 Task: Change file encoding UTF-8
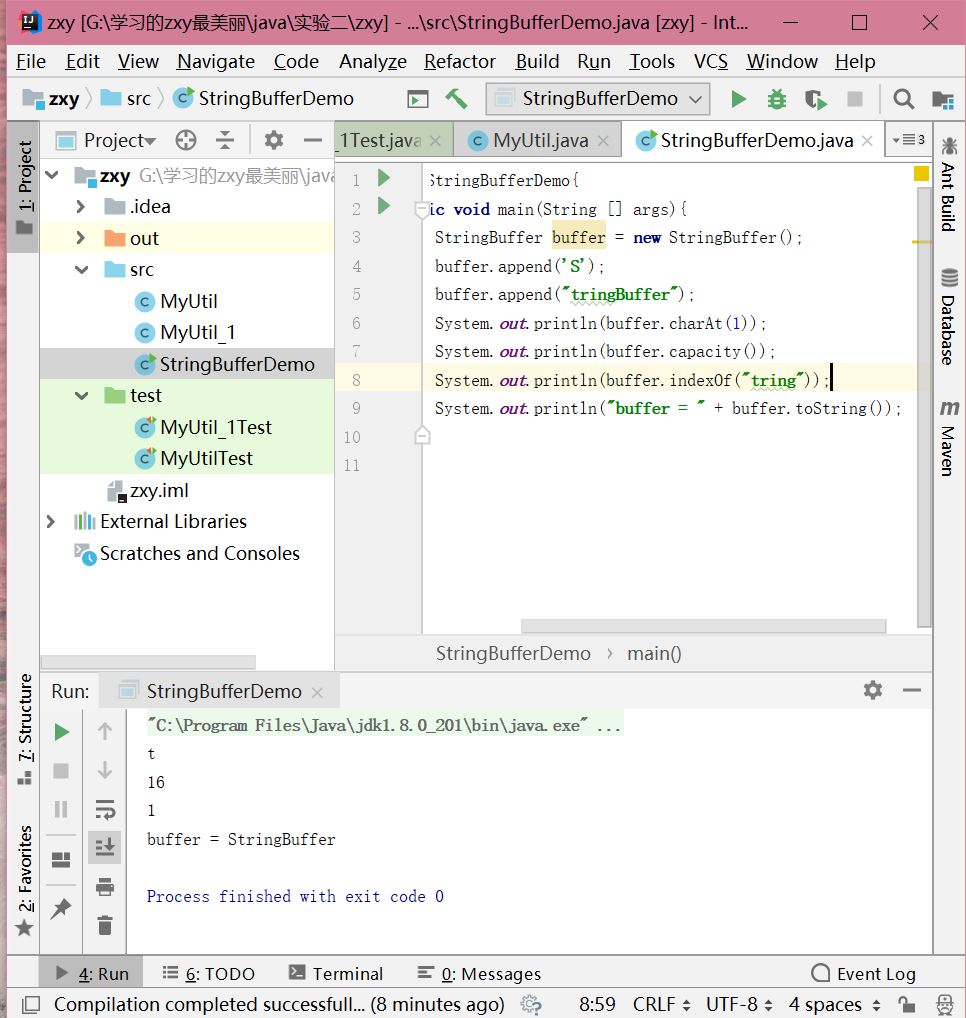pyautogui.click(x=739, y=1004)
